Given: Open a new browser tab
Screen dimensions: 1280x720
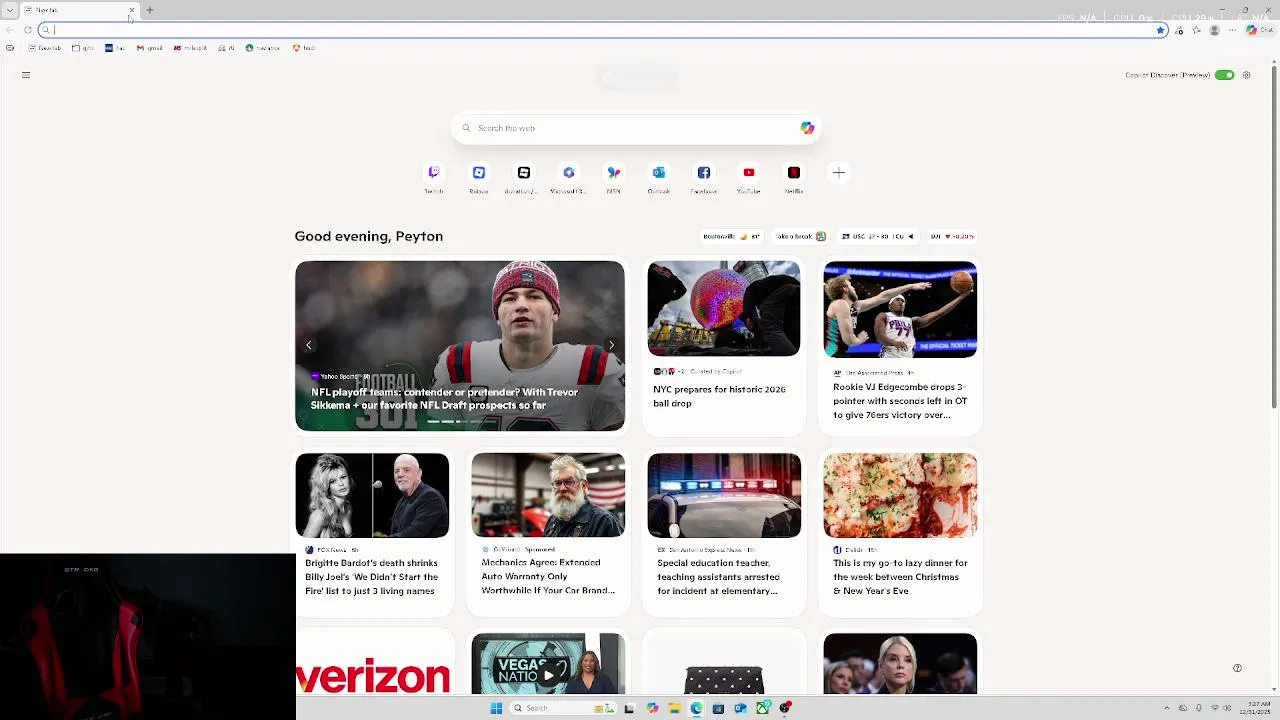Looking at the screenshot, I should click(x=150, y=10).
